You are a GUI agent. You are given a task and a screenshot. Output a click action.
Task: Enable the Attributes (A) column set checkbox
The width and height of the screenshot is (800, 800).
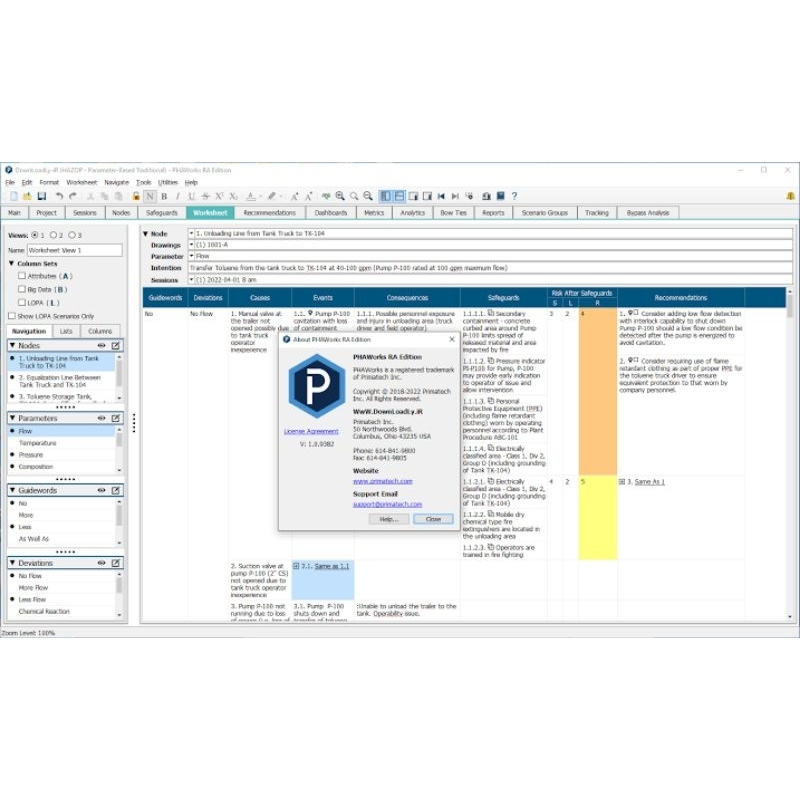point(22,276)
